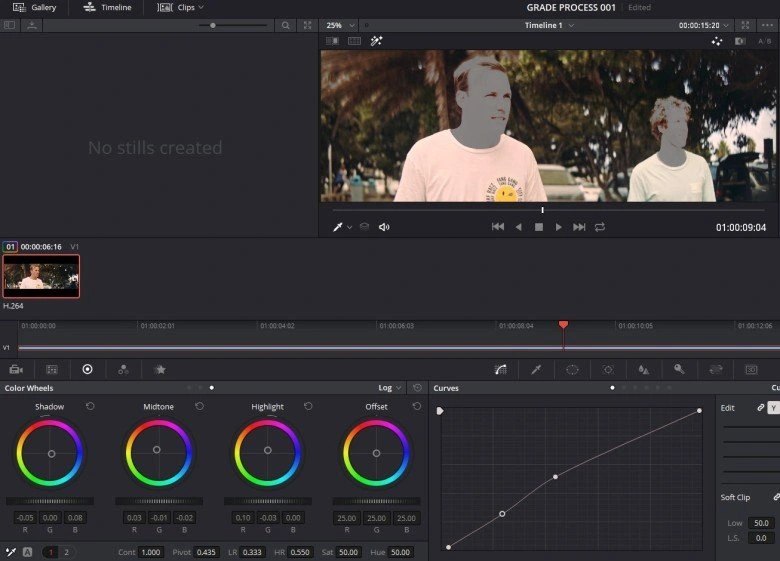This screenshot has width=780, height=561.
Task: Stop playback
Action: click(x=538, y=227)
